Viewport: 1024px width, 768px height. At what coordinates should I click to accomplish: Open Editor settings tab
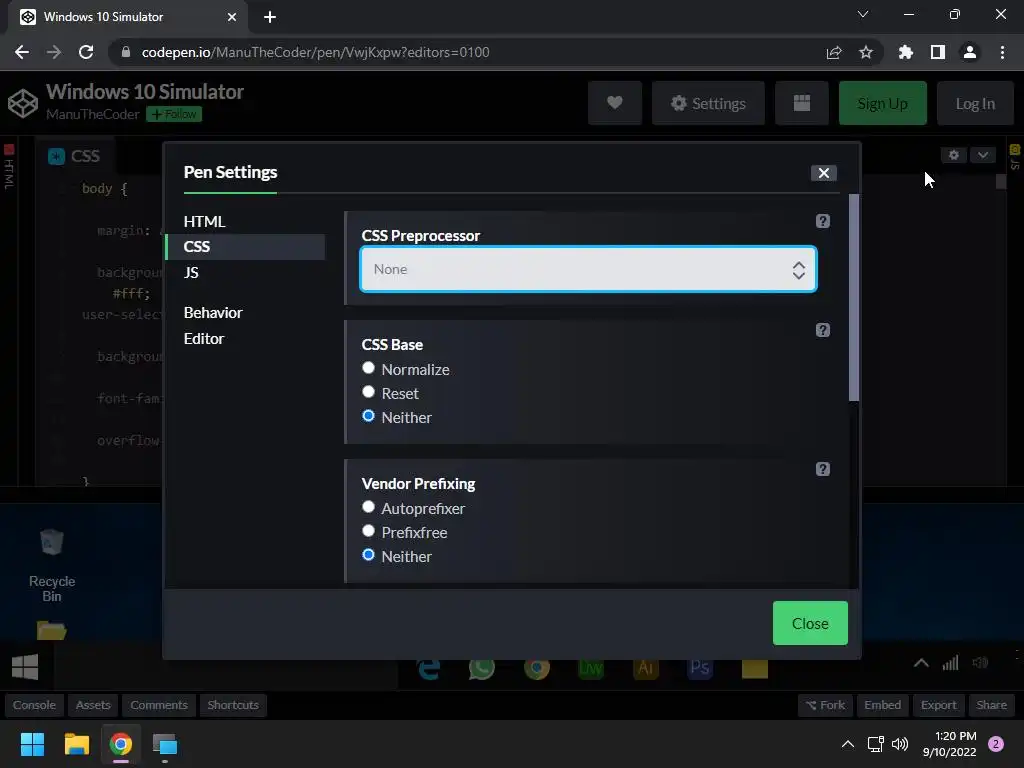[204, 339]
